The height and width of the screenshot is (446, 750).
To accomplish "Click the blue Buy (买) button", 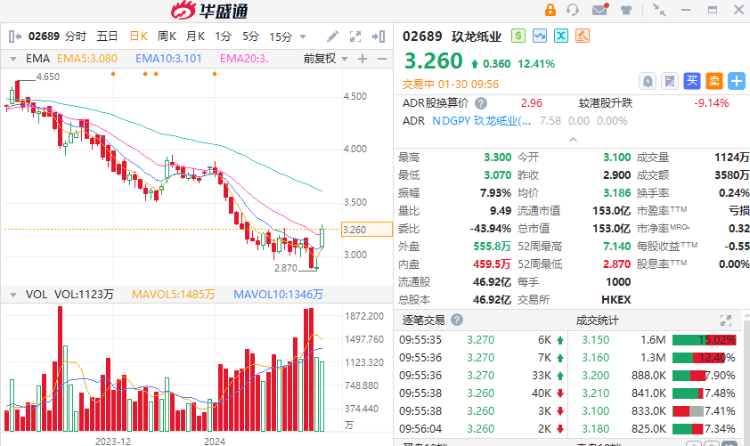I will click(692, 81).
